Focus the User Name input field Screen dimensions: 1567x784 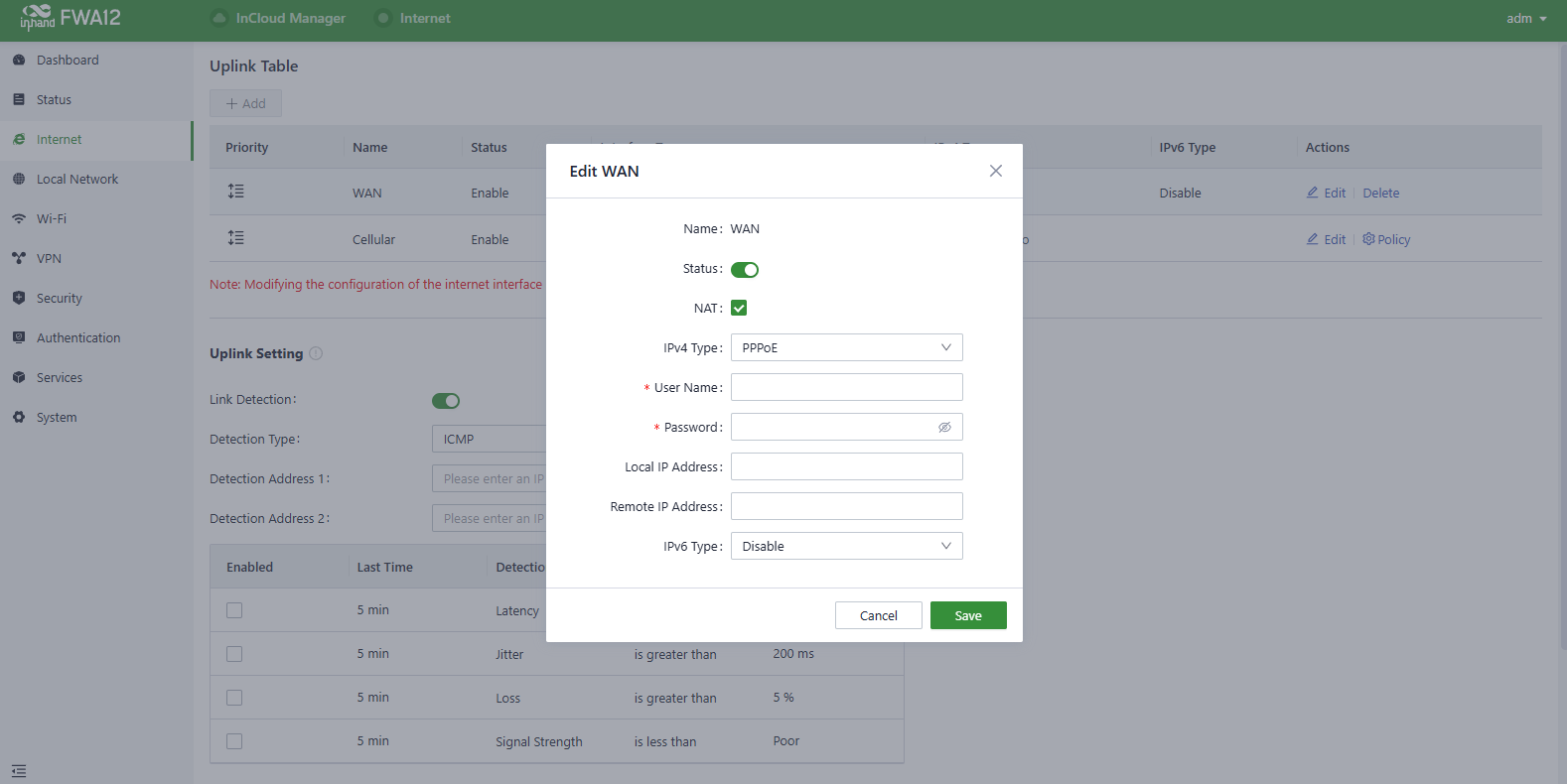[846, 387]
